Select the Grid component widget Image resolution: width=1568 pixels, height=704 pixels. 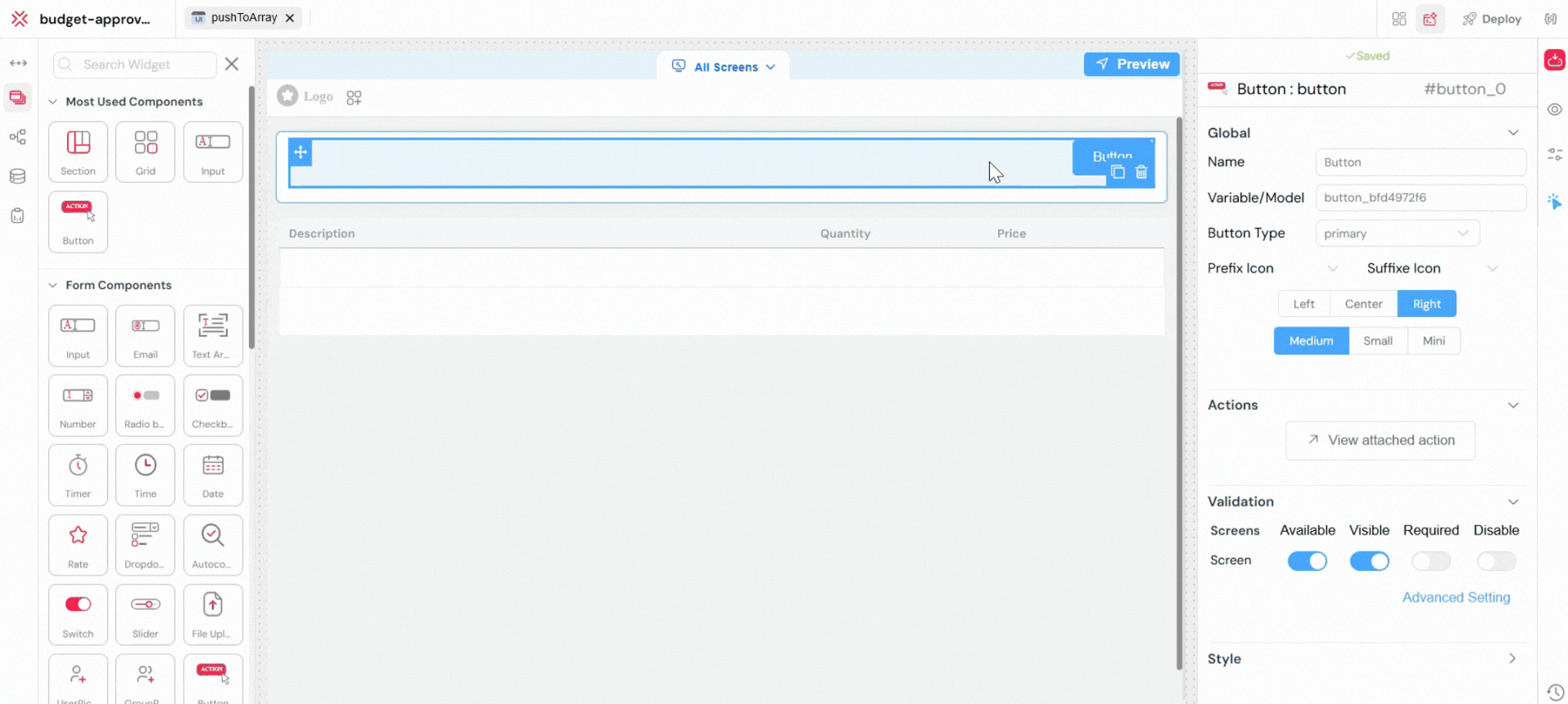click(145, 151)
